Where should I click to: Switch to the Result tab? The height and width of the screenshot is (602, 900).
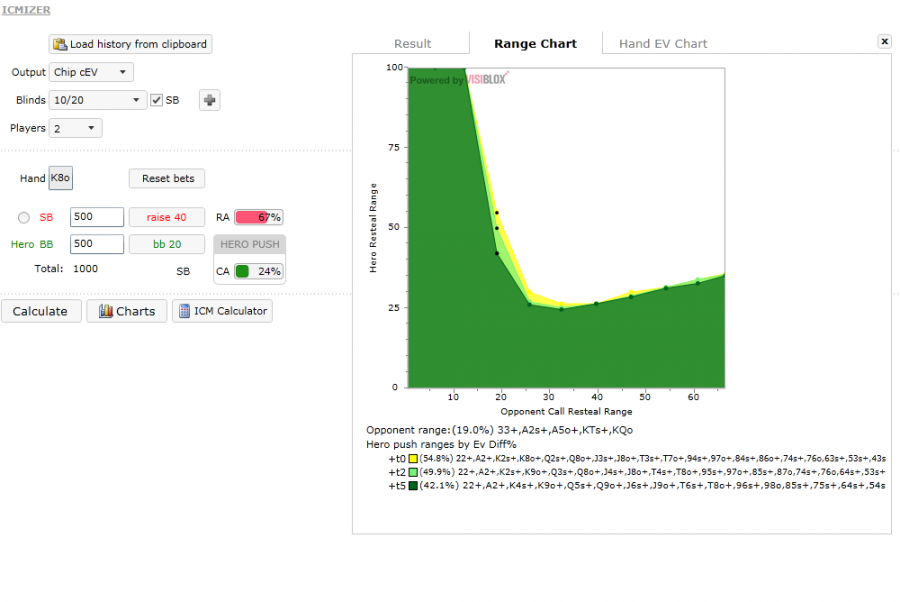(412, 43)
